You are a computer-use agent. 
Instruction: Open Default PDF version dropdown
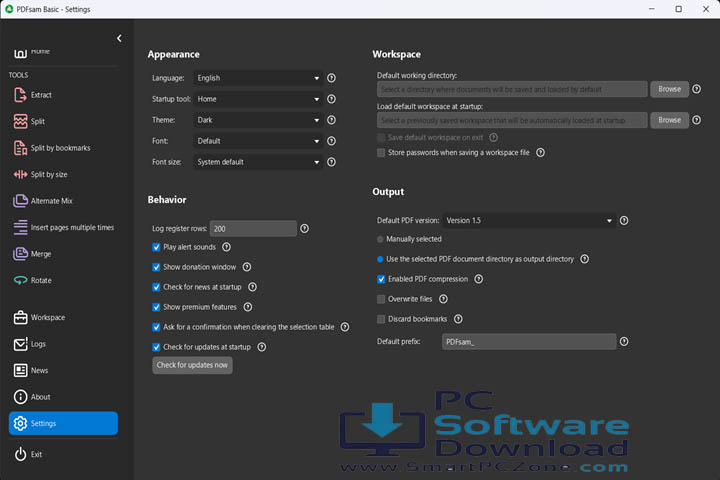tap(529, 220)
